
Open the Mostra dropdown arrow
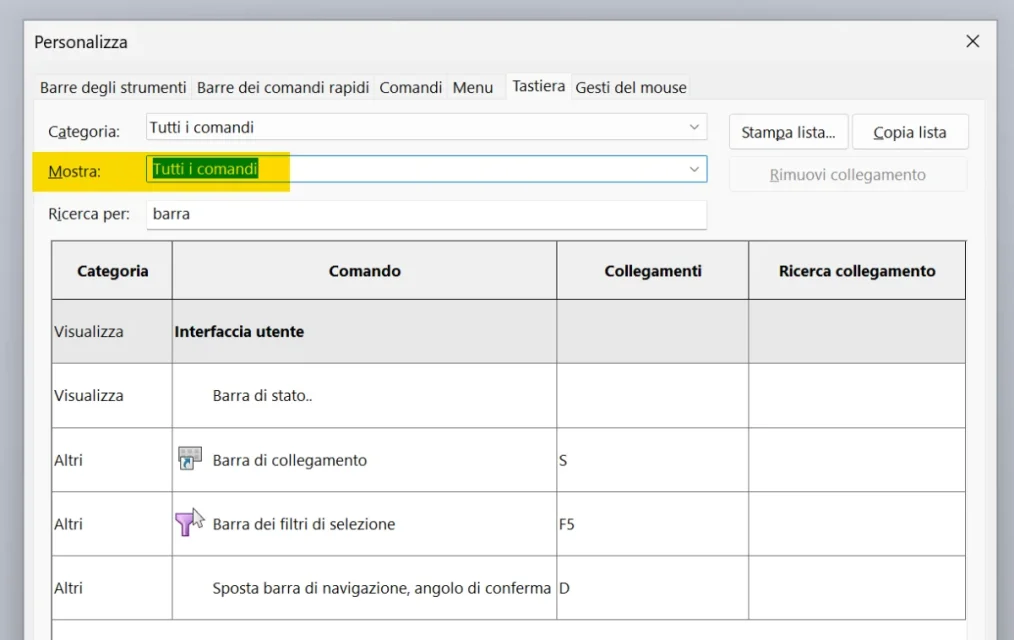[694, 170]
